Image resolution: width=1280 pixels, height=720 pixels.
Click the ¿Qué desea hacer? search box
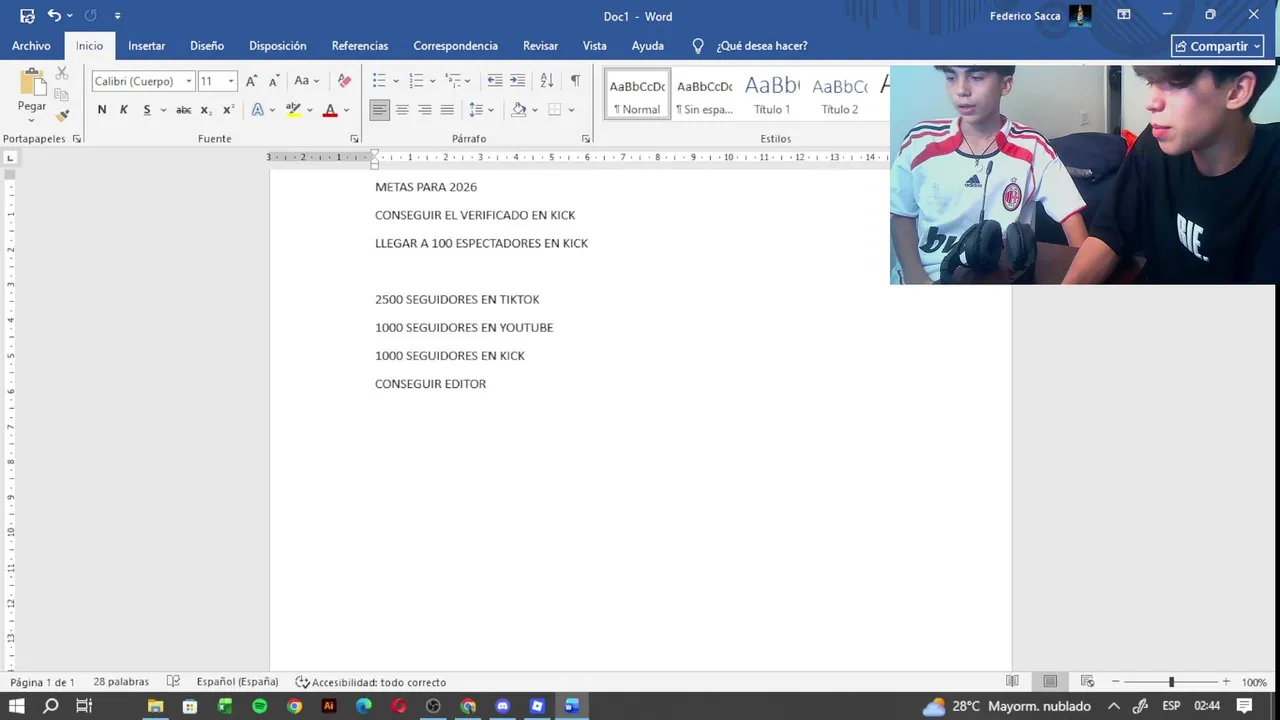pyautogui.click(x=761, y=46)
